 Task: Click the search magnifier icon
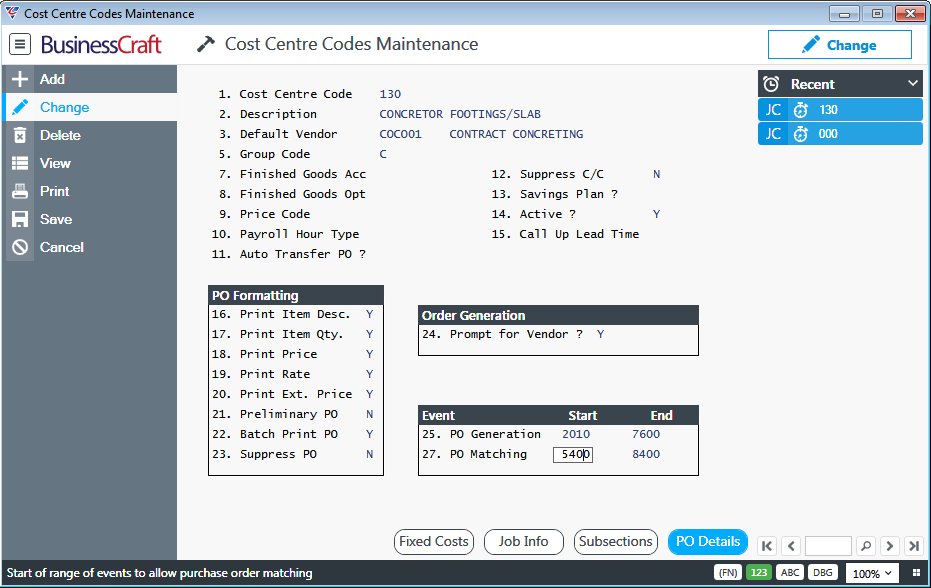point(866,545)
